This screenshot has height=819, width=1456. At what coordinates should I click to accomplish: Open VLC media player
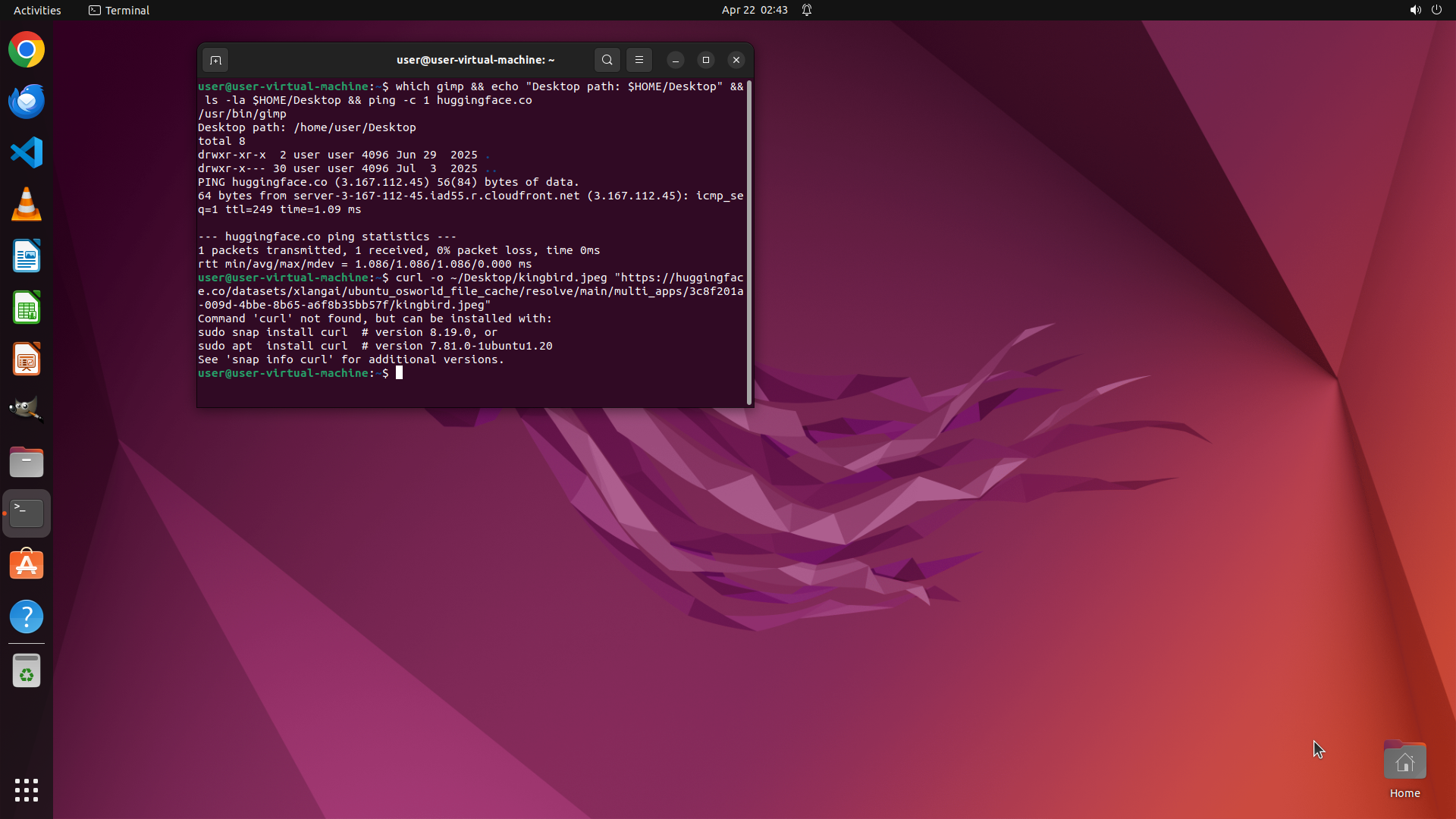click(x=27, y=205)
